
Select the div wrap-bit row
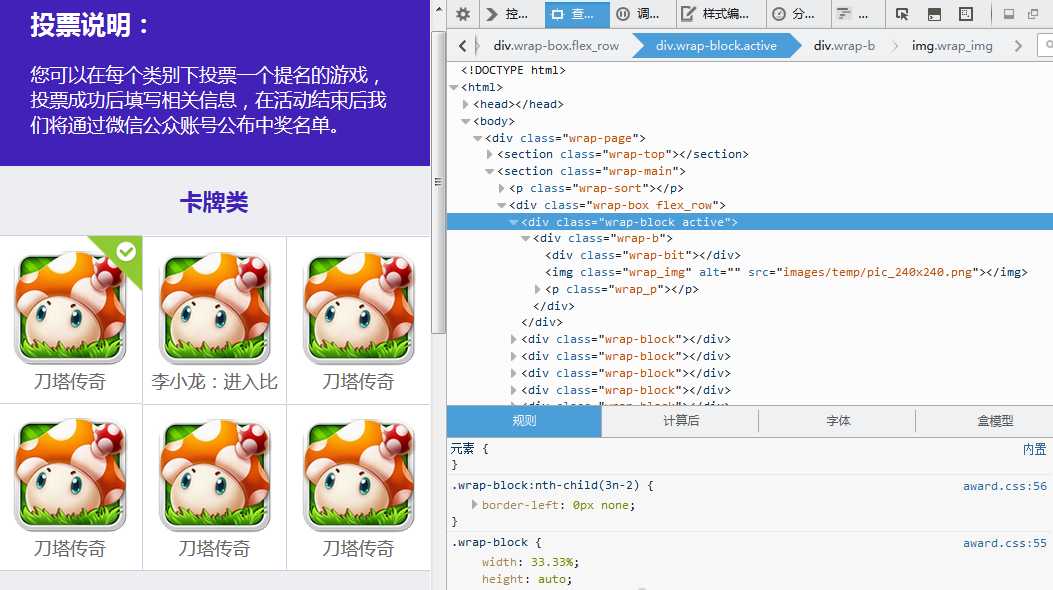643,255
